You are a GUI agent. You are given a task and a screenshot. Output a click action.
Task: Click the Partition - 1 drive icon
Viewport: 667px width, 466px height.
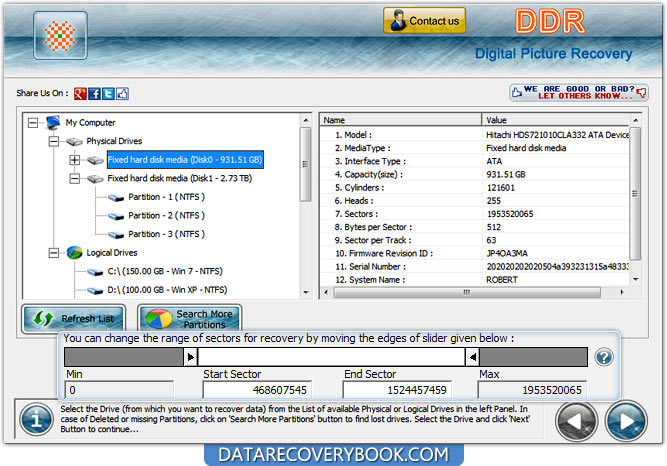coord(116,197)
